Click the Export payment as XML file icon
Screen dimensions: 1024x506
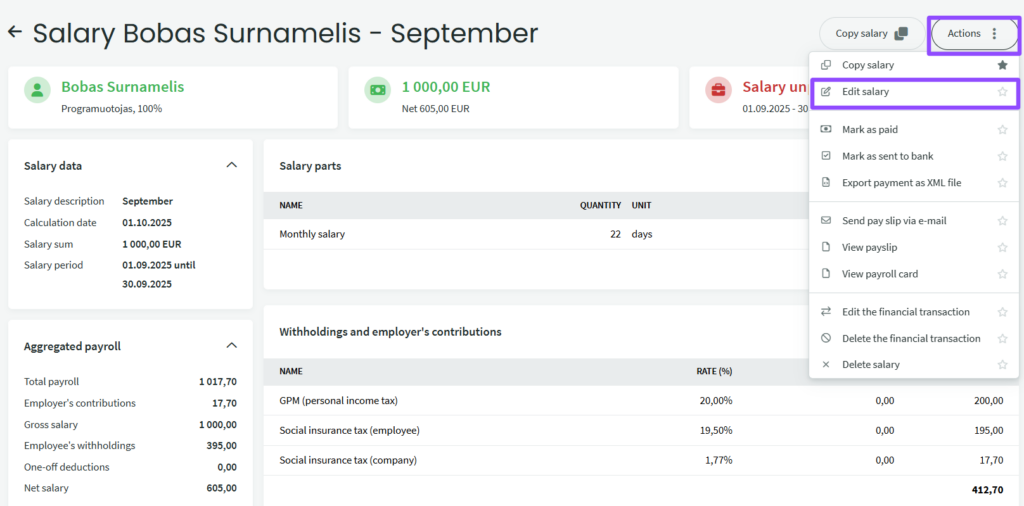point(826,183)
